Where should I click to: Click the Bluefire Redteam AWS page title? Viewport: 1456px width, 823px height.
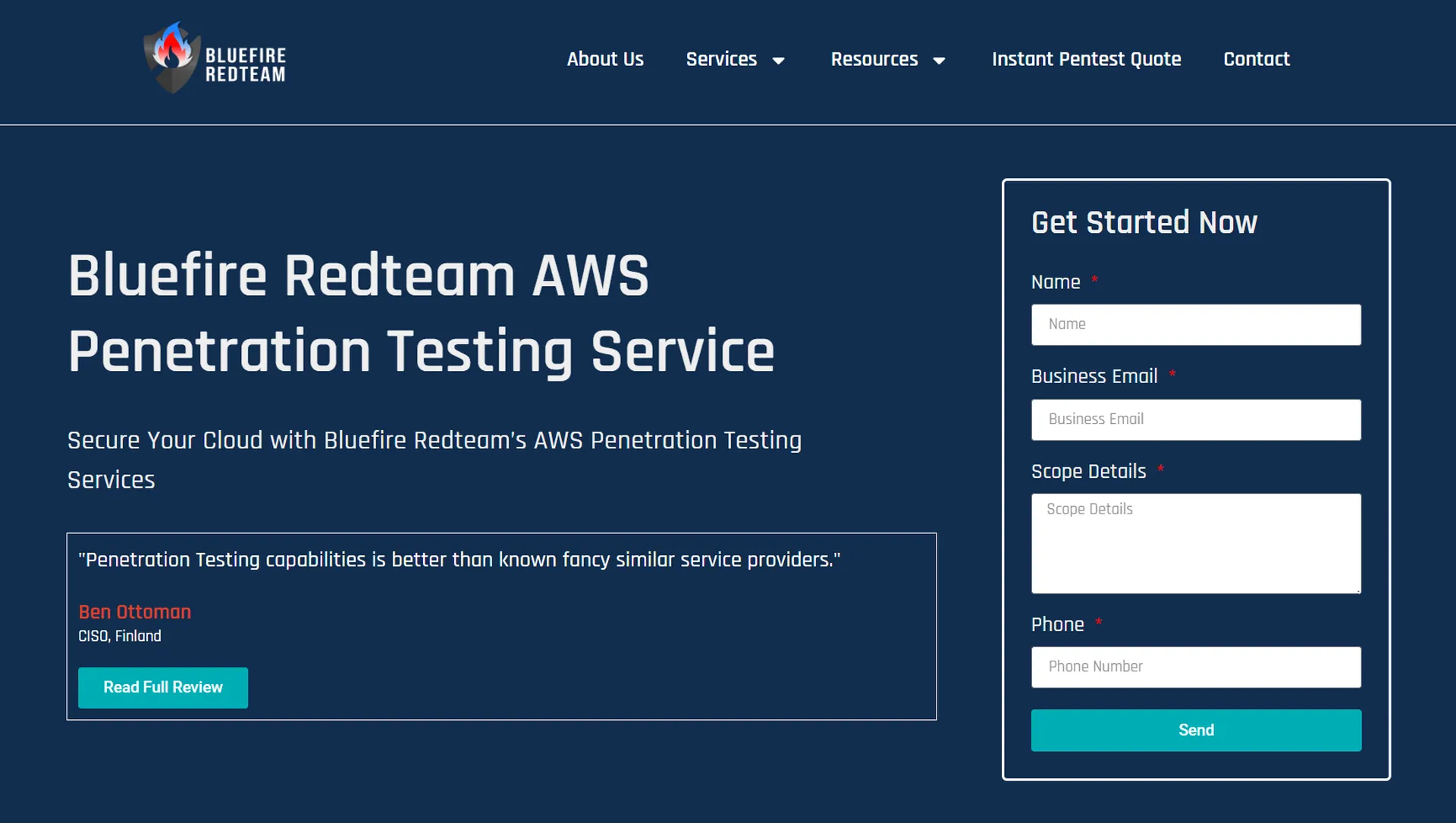[x=421, y=313]
